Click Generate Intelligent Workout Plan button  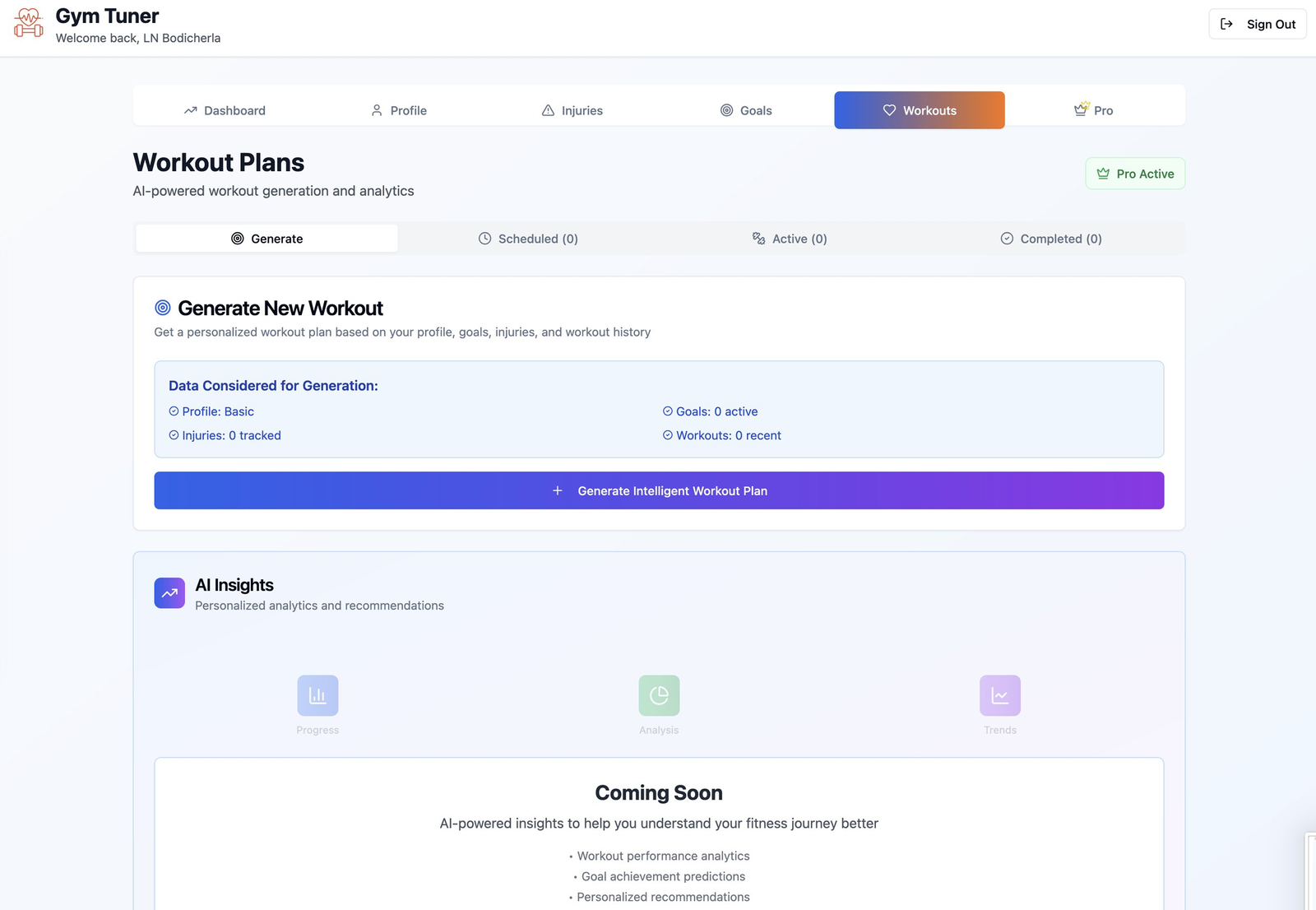click(x=659, y=490)
